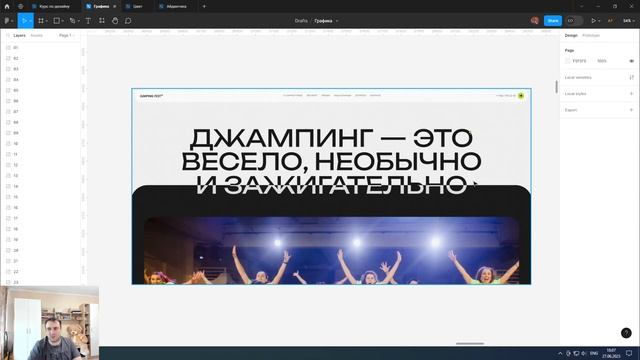This screenshot has height=360, width=640.
Task: Select layer 01 in Layers panel
Action: click(41, 48)
